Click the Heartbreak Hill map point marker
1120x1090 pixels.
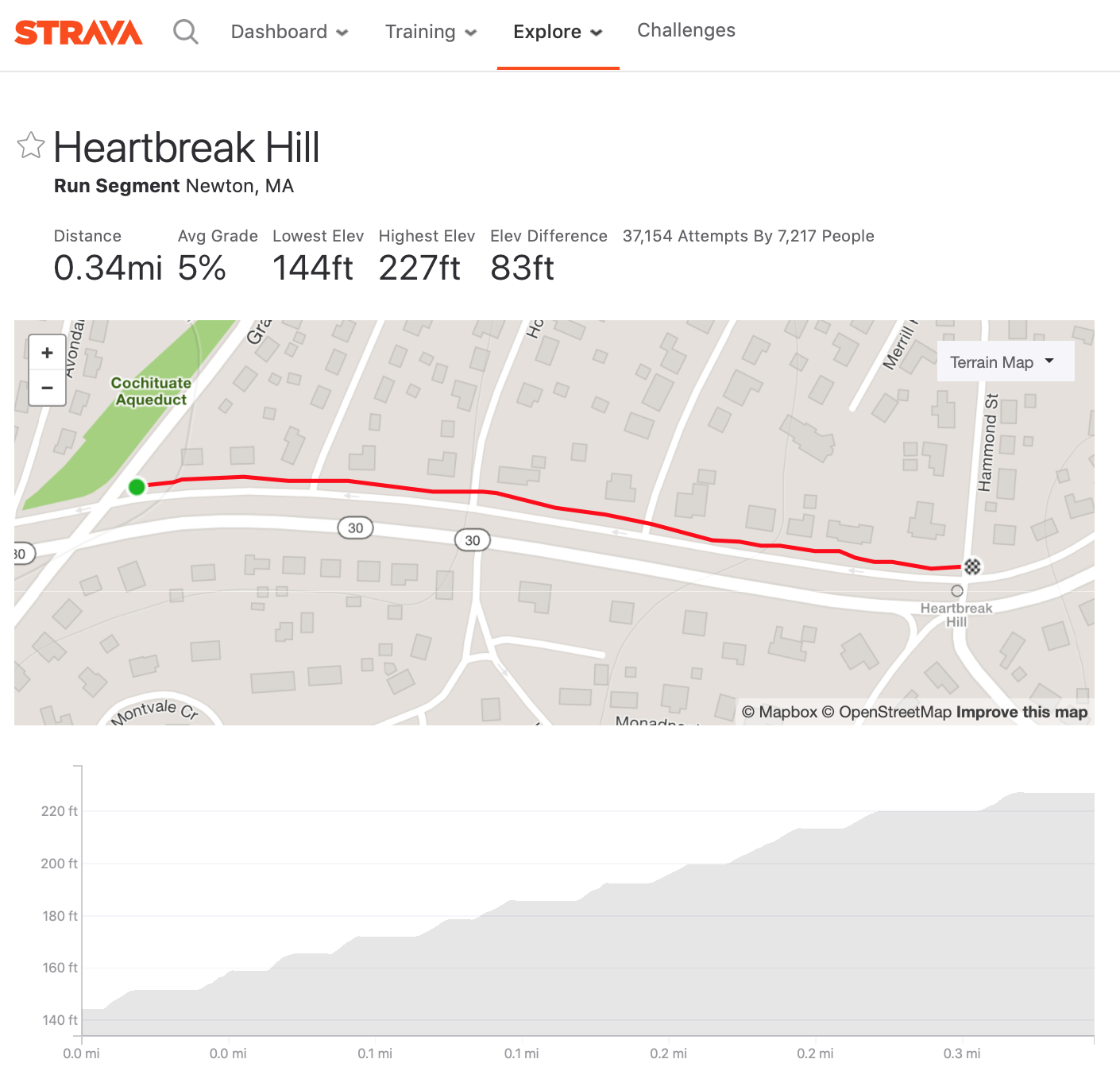[957, 591]
